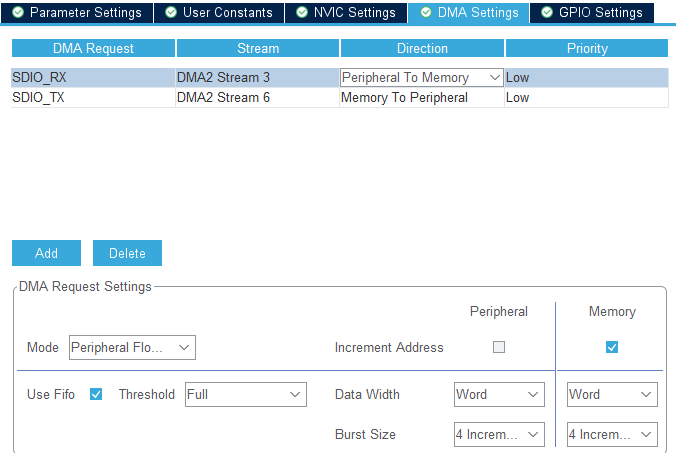The width and height of the screenshot is (676, 453).
Task: Select the SDIO_TX DMA request row
Action: pos(92,98)
